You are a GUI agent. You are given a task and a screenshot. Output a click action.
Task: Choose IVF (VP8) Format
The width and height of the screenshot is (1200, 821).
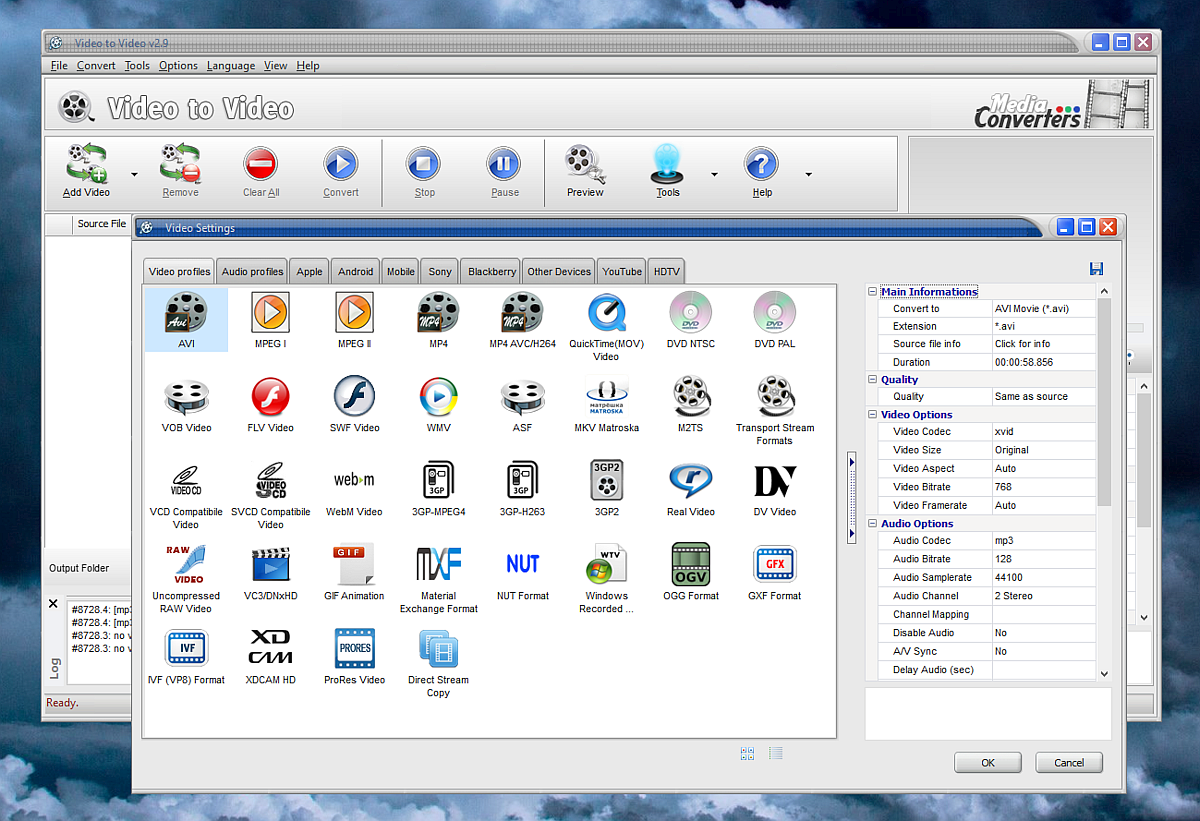click(186, 656)
